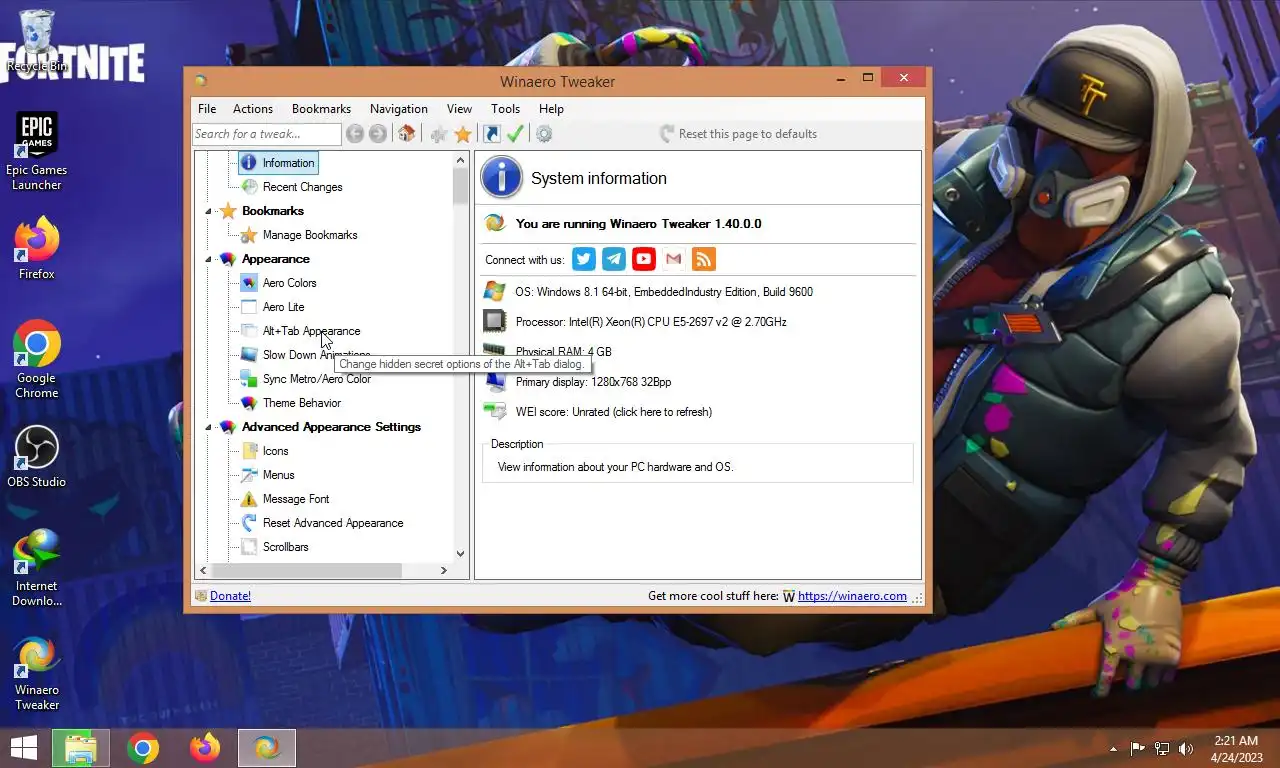
Task: Open the Bookmarks menu
Action: (321, 109)
